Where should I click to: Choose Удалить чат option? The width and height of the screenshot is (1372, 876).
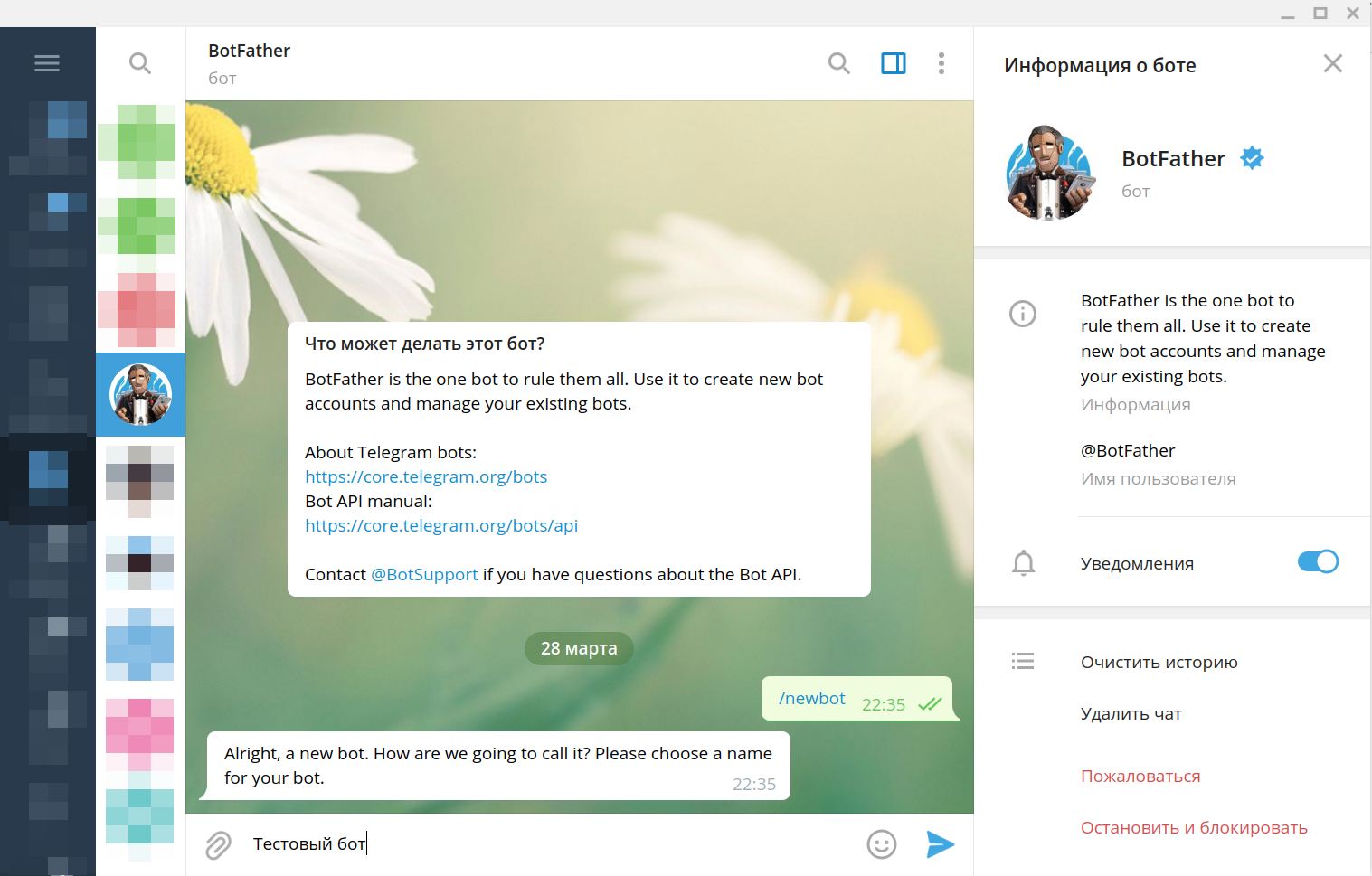(x=1131, y=714)
